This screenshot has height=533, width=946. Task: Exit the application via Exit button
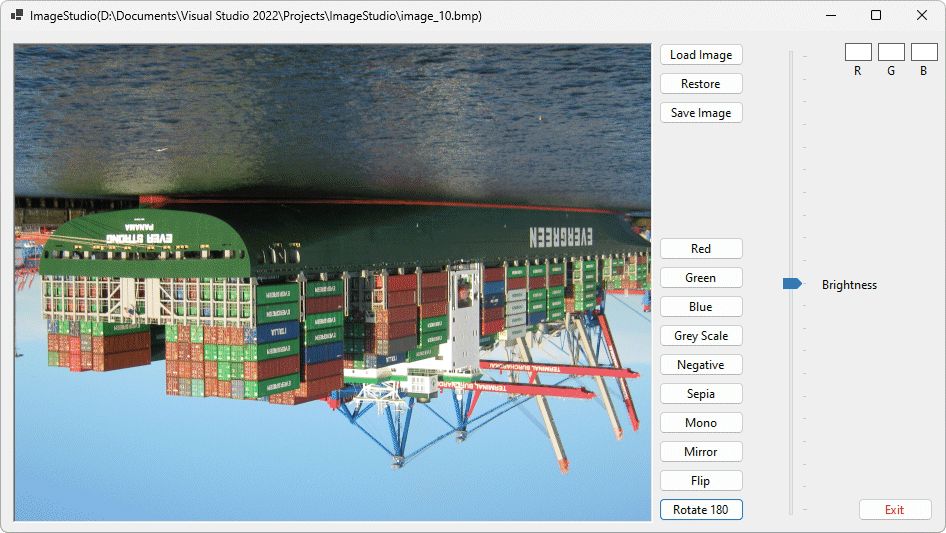pos(895,509)
